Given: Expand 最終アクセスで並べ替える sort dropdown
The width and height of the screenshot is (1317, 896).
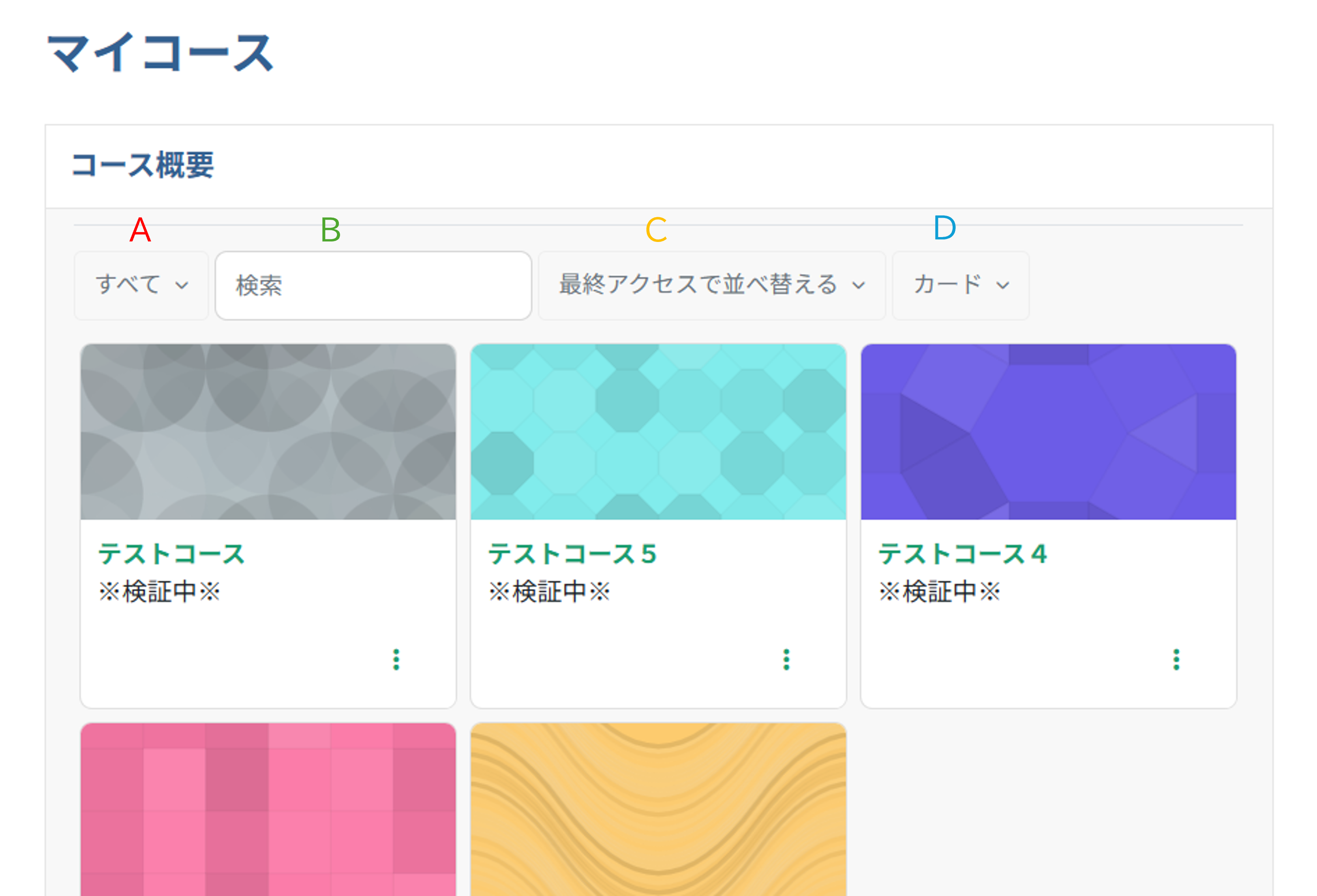Looking at the screenshot, I should (698, 285).
